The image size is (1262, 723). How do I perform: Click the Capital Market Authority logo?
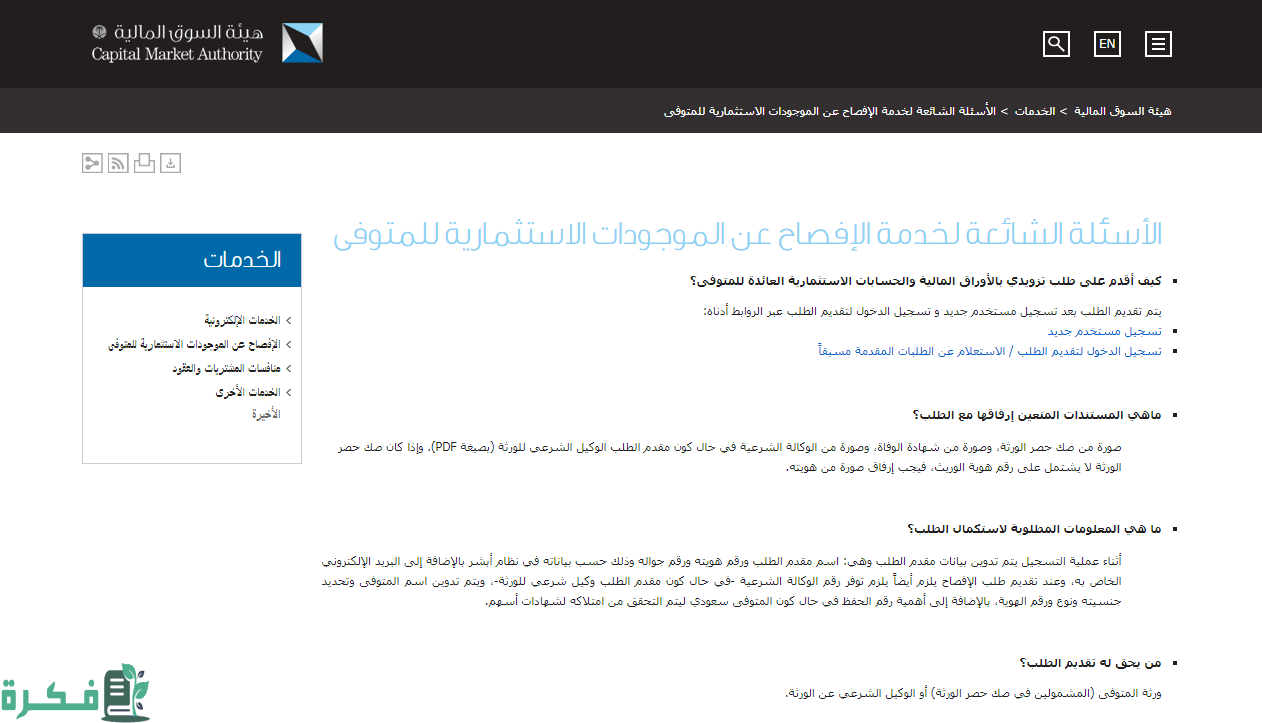point(207,44)
